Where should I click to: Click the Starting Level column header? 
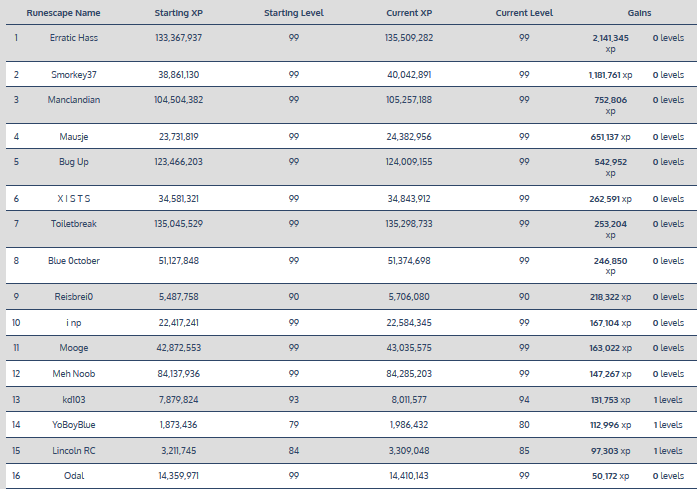293,13
